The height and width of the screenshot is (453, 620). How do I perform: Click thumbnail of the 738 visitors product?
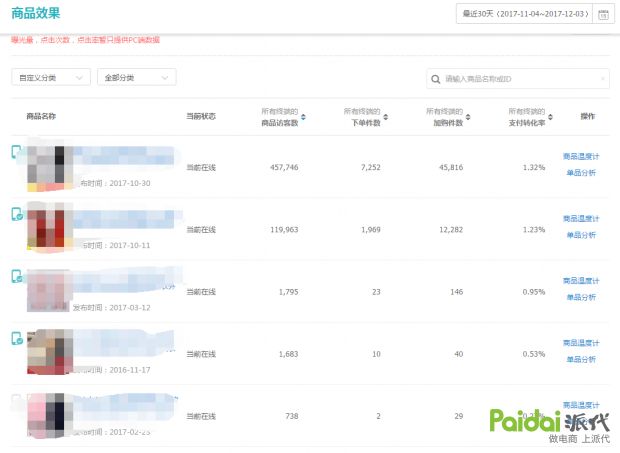tap(50, 417)
